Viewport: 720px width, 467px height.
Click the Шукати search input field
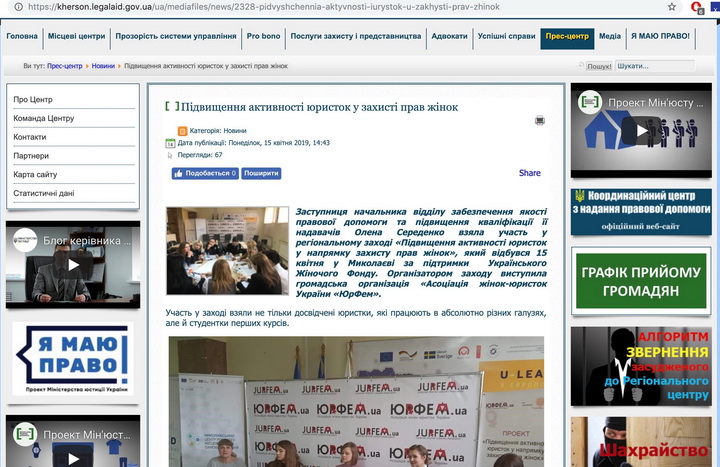point(653,66)
